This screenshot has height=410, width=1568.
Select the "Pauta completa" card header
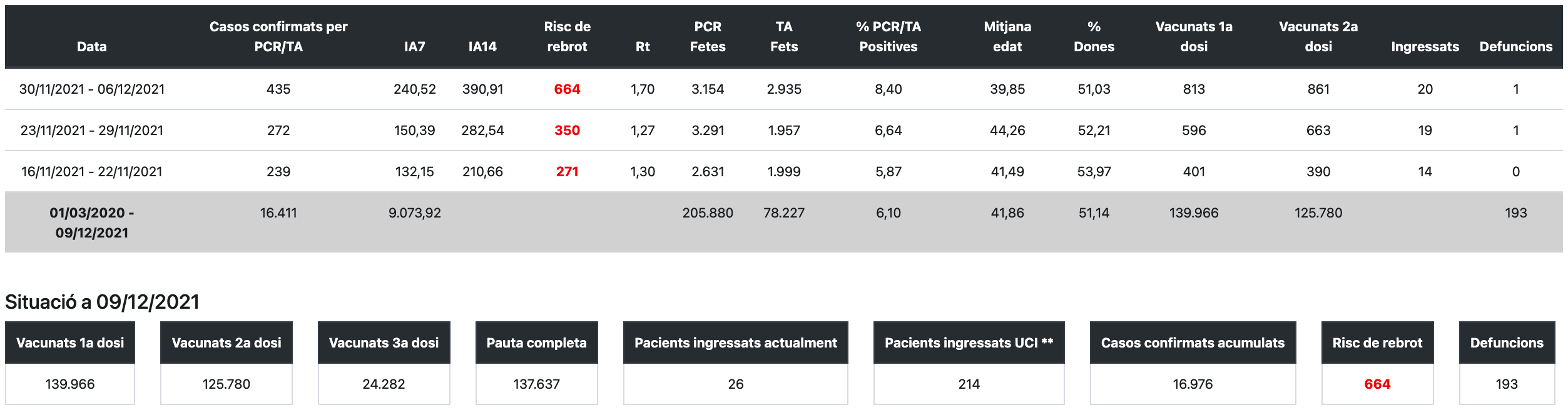(x=536, y=342)
